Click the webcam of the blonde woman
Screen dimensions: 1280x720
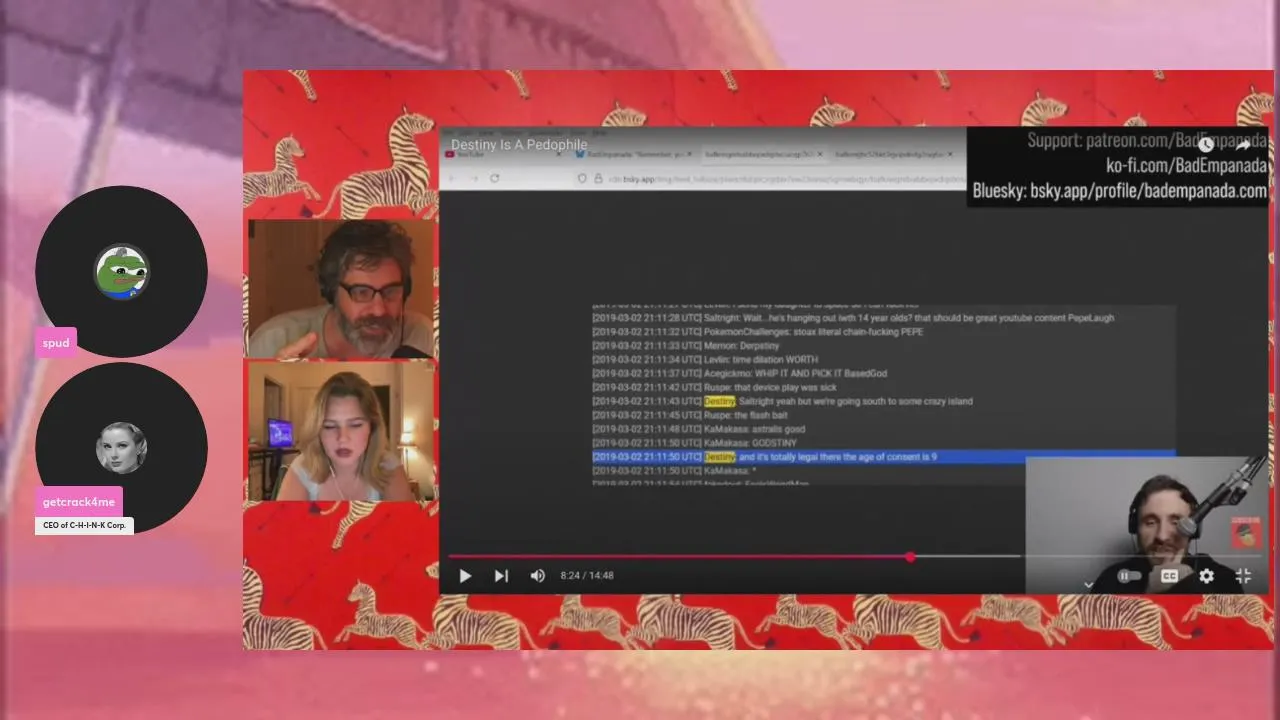pyautogui.click(x=341, y=431)
